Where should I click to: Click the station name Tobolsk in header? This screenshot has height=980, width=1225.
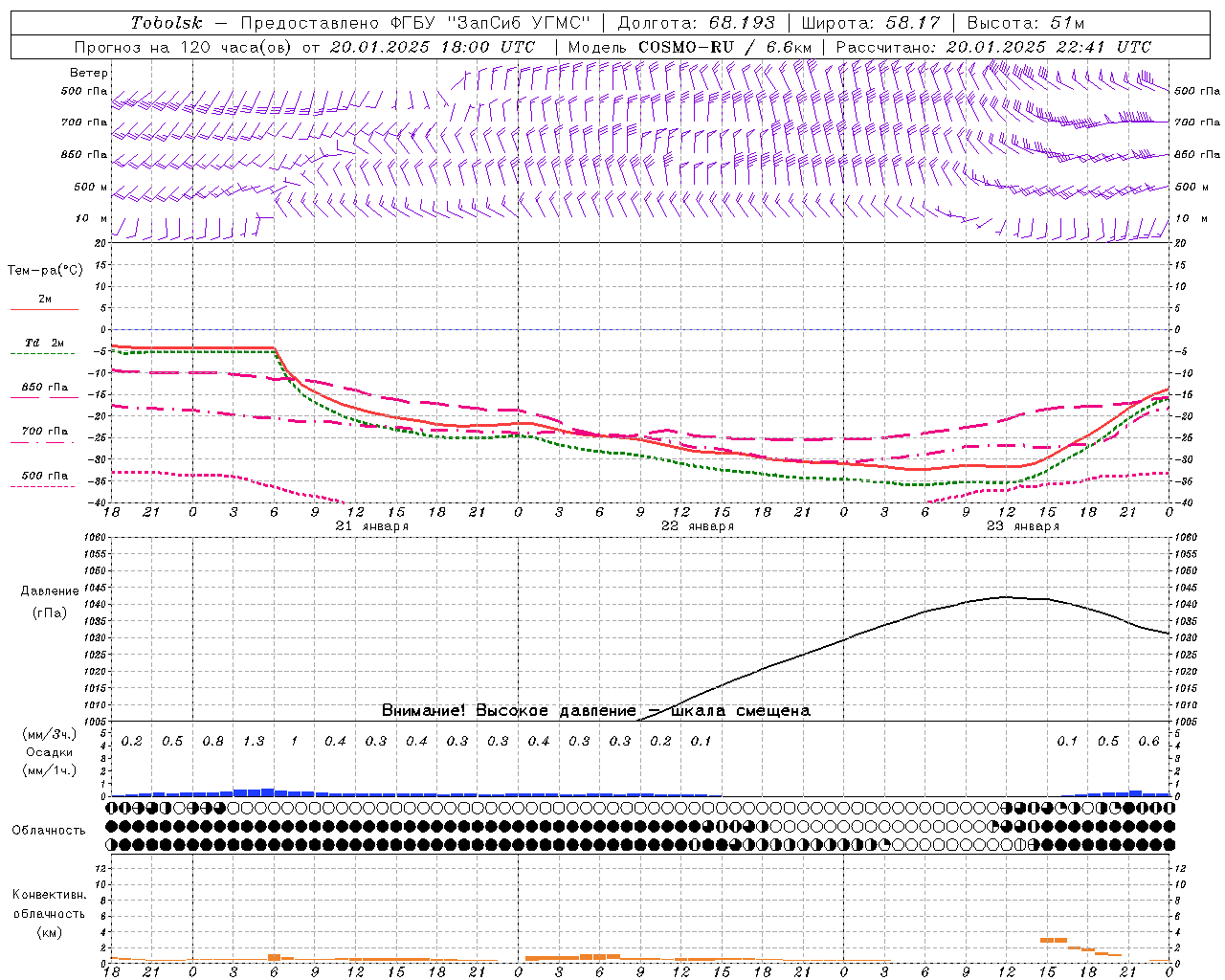[x=167, y=23]
